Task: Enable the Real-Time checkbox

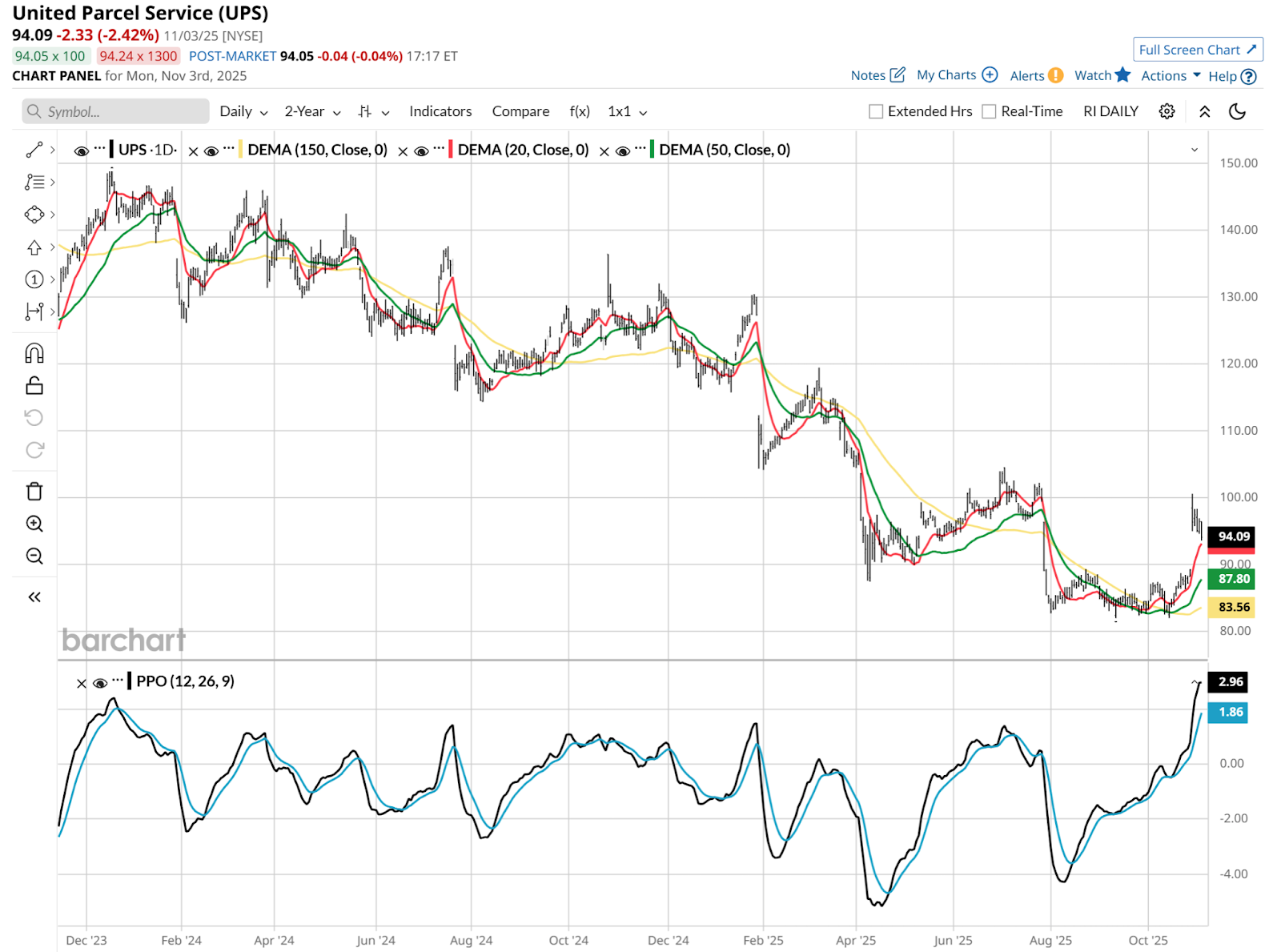Action: point(990,111)
